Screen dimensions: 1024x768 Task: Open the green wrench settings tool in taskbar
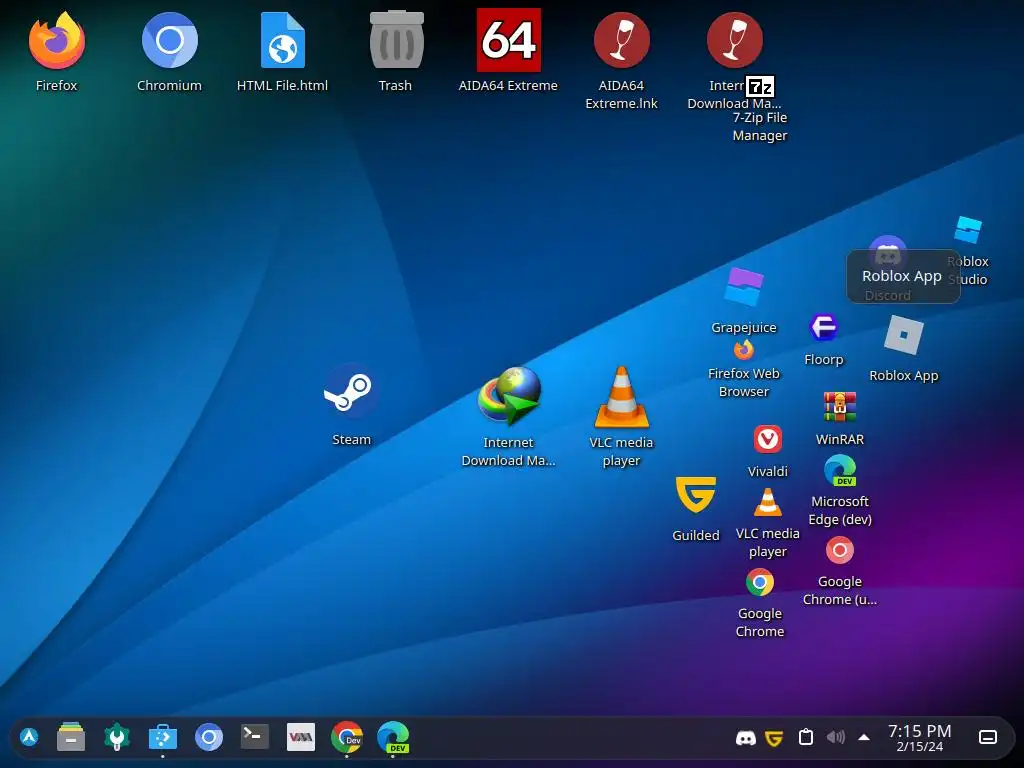click(117, 737)
